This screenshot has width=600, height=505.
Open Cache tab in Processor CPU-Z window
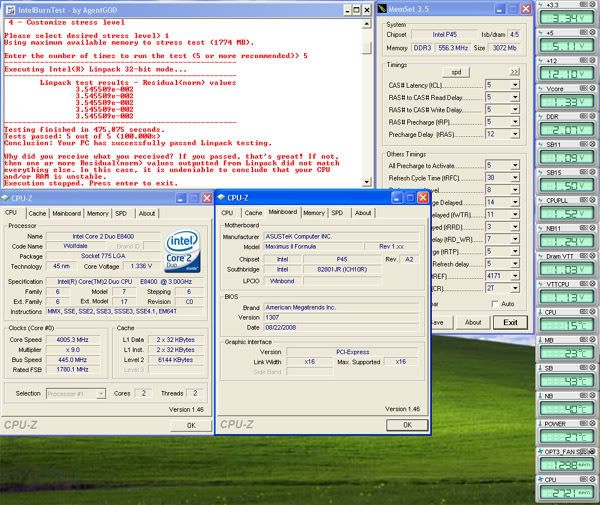click(x=37, y=213)
